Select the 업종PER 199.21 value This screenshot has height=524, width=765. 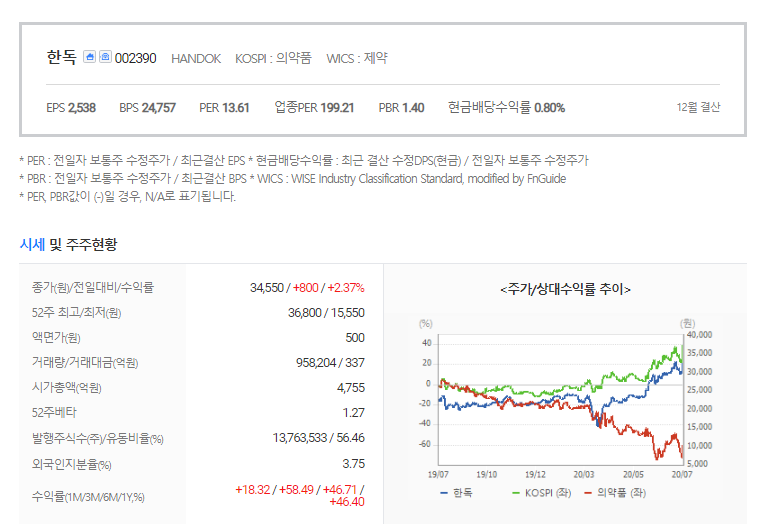[314, 107]
